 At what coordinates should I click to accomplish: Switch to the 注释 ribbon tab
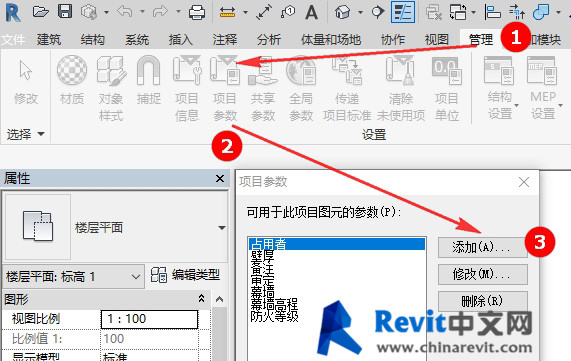(x=225, y=39)
